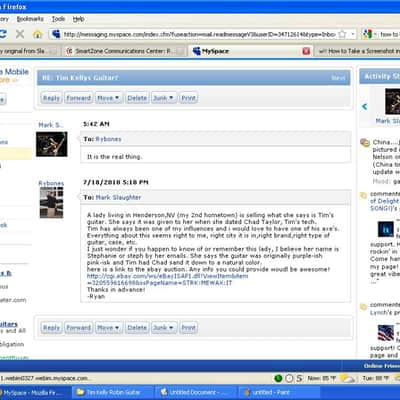Expand the top Junk dropdown
400x400 pixels.
(x=163, y=98)
